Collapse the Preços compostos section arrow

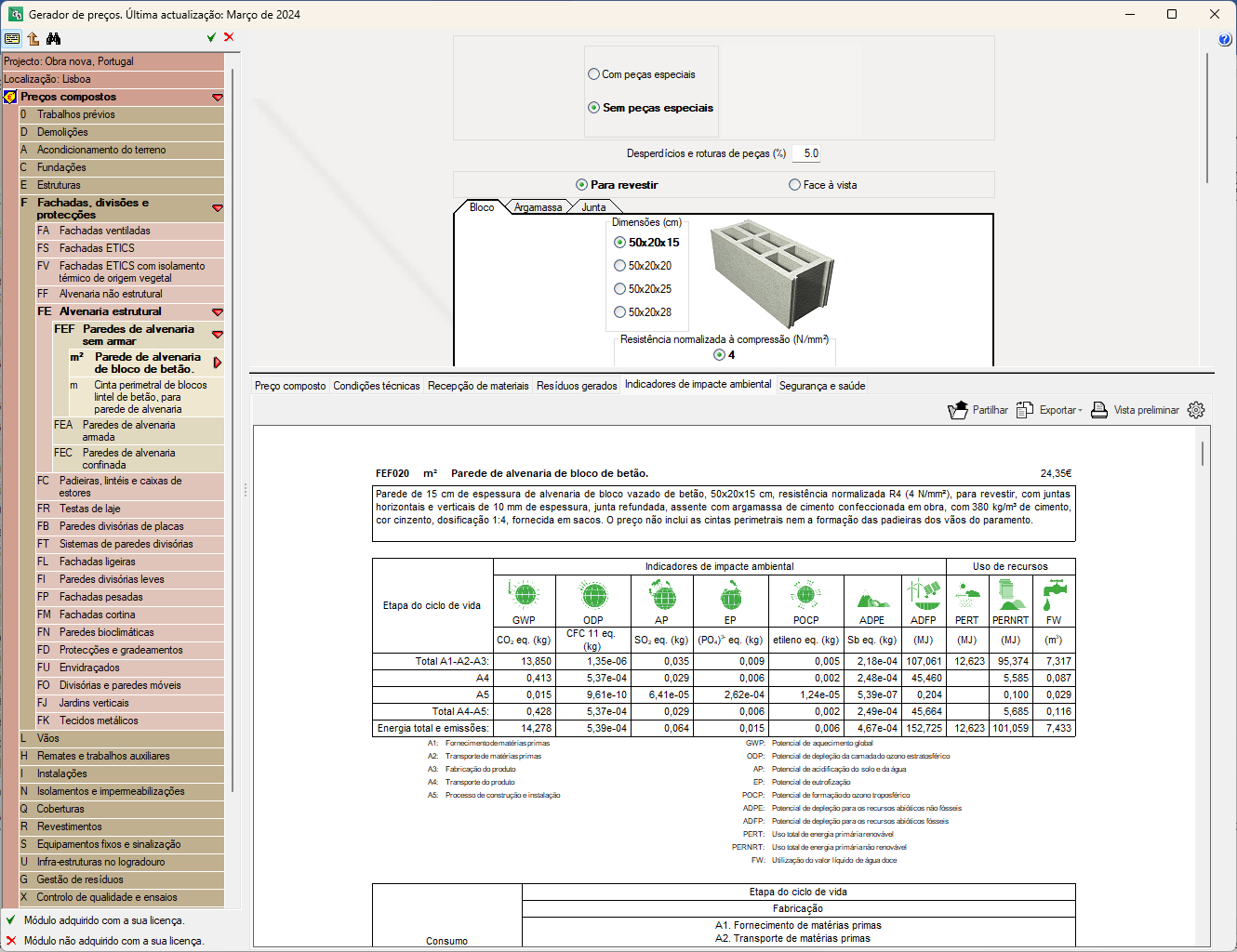click(x=218, y=98)
